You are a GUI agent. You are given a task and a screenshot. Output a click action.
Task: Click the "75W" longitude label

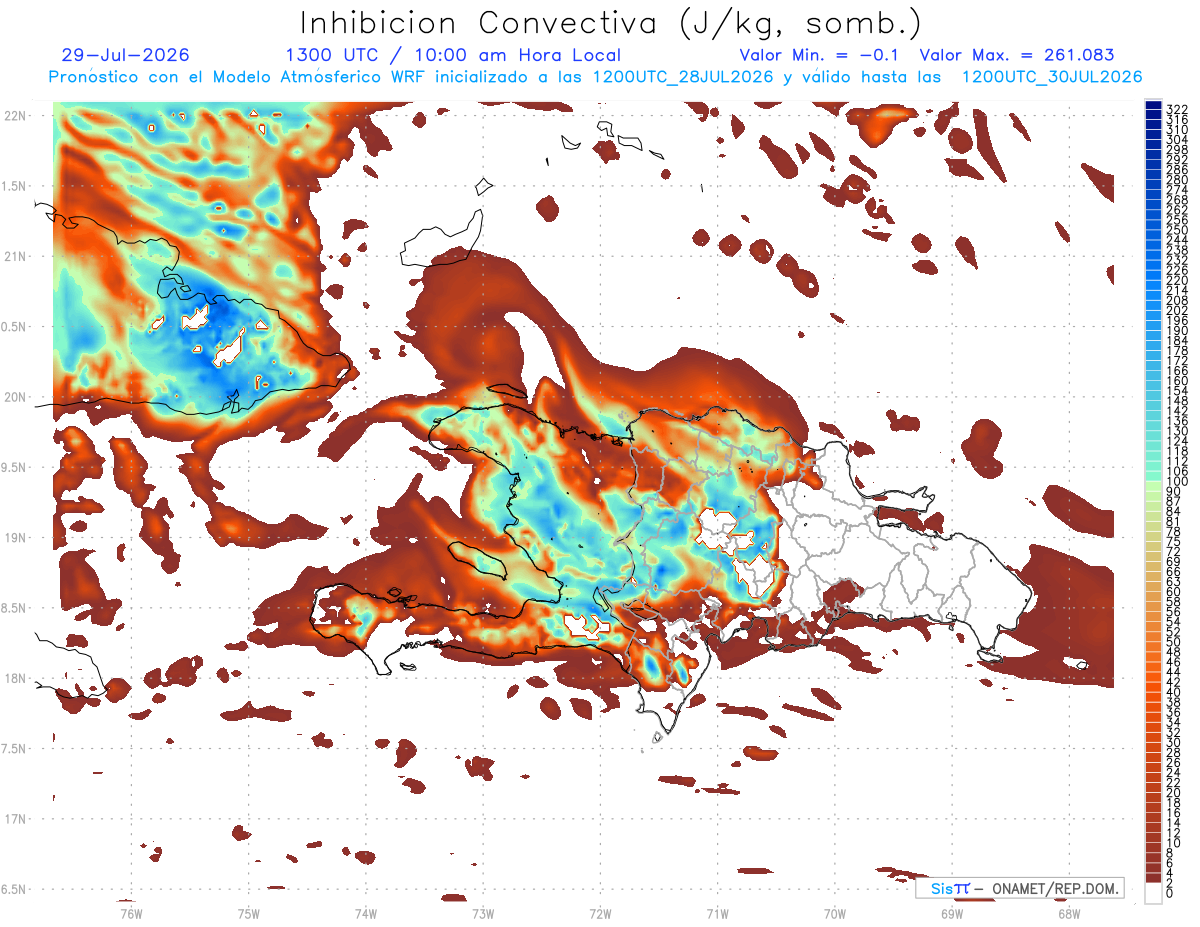(x=248, y=912)
